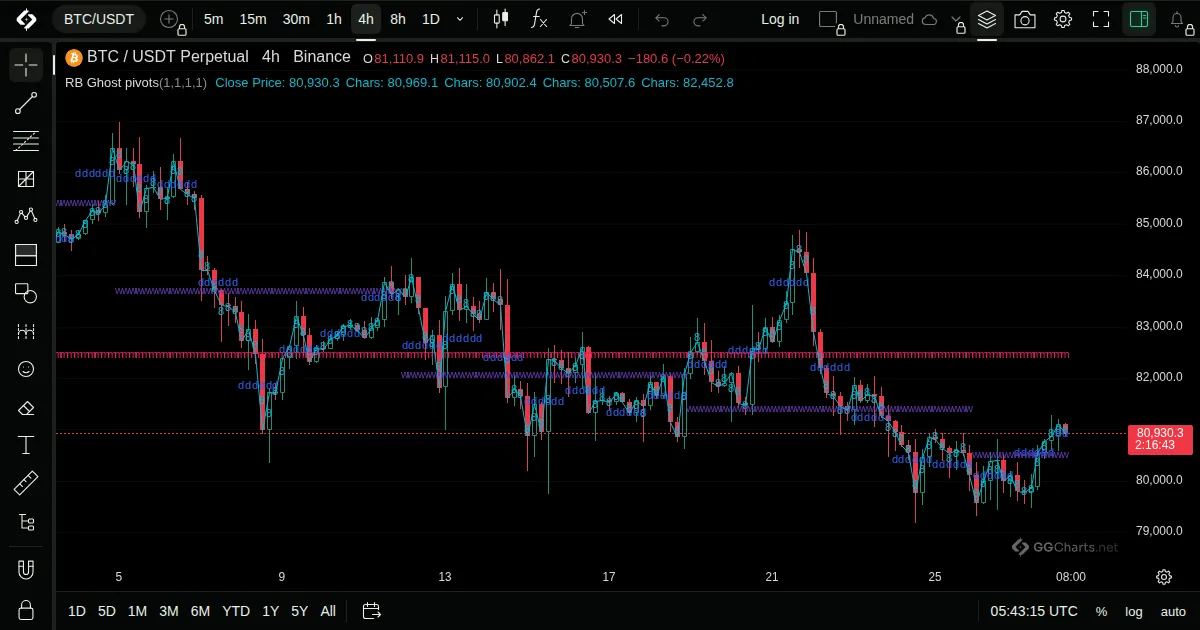Image resolution: width=1200 pixels, height=630 pixels.
Task: Set range to 5Y
Action: click(299, 611)
